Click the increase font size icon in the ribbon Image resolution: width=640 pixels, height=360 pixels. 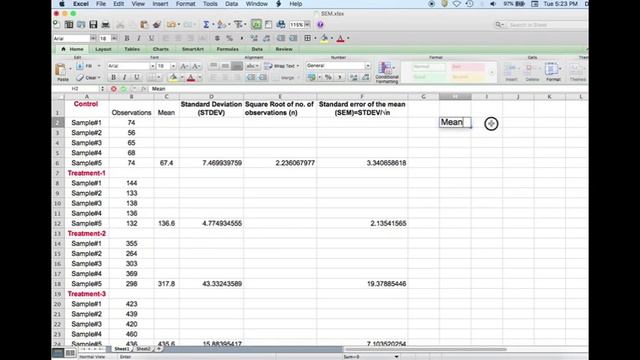184,66
